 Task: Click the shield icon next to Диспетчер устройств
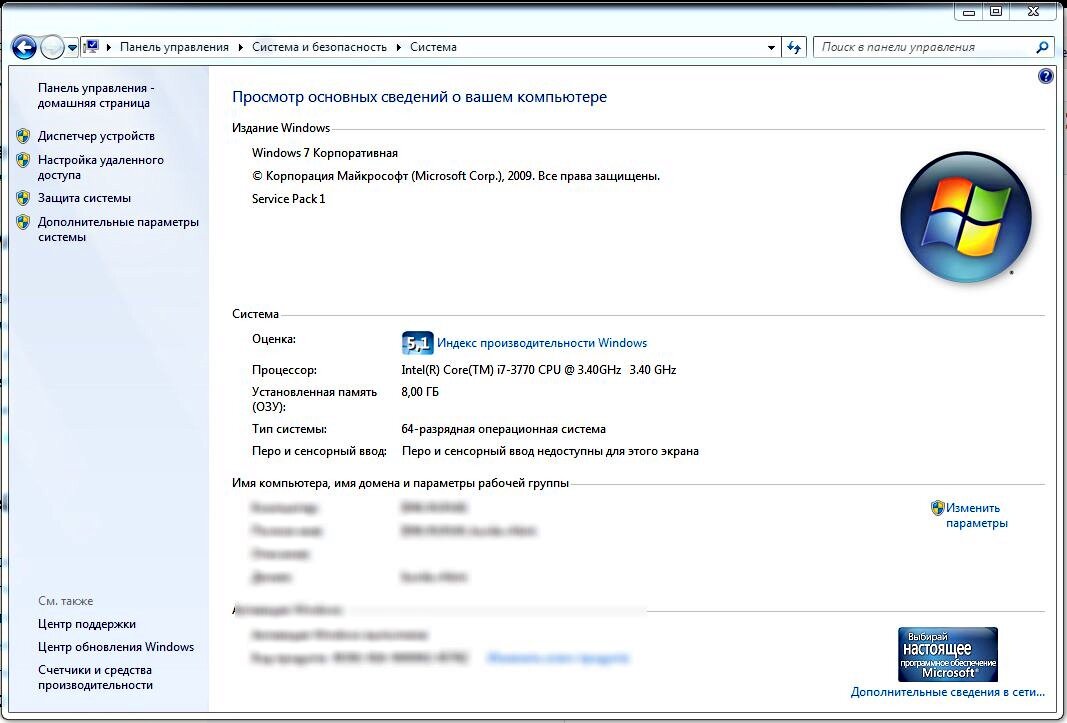(23, 135)
